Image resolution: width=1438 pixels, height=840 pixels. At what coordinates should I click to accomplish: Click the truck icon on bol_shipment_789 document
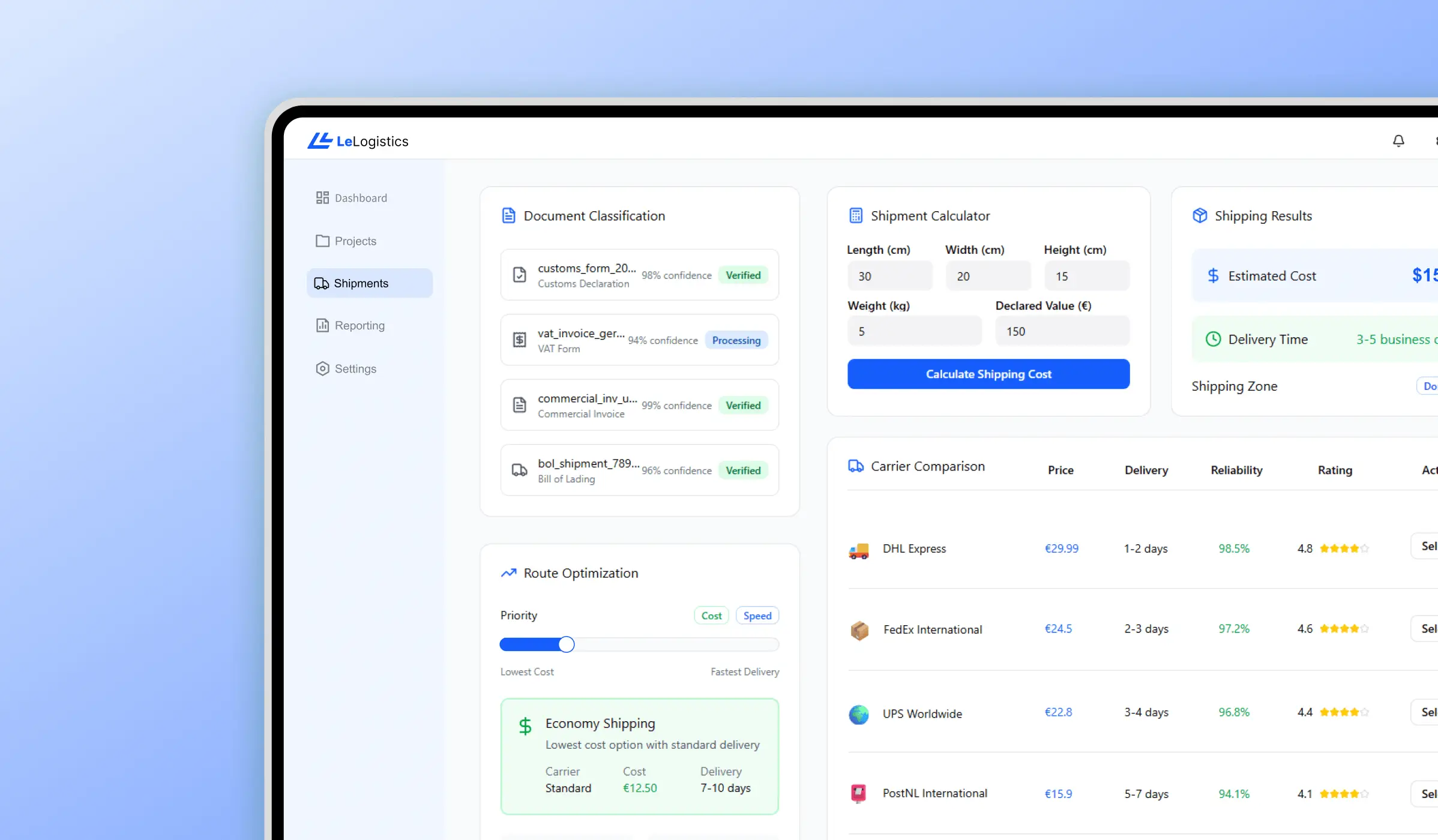click(x=520, y=470)
